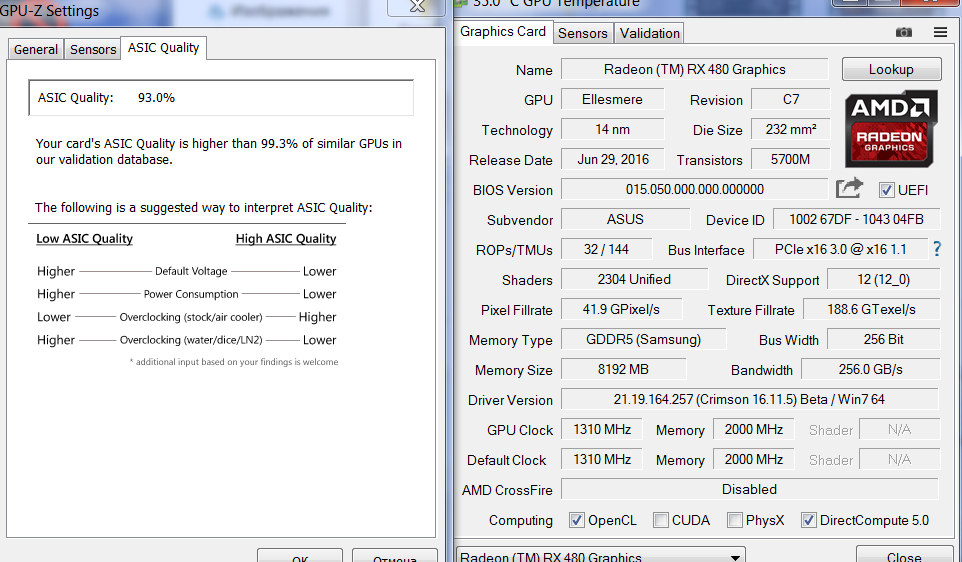Toggle the PhysX checkbox
Image resolution: width=962 pixels, height=562 pixels.
point(734,520)
